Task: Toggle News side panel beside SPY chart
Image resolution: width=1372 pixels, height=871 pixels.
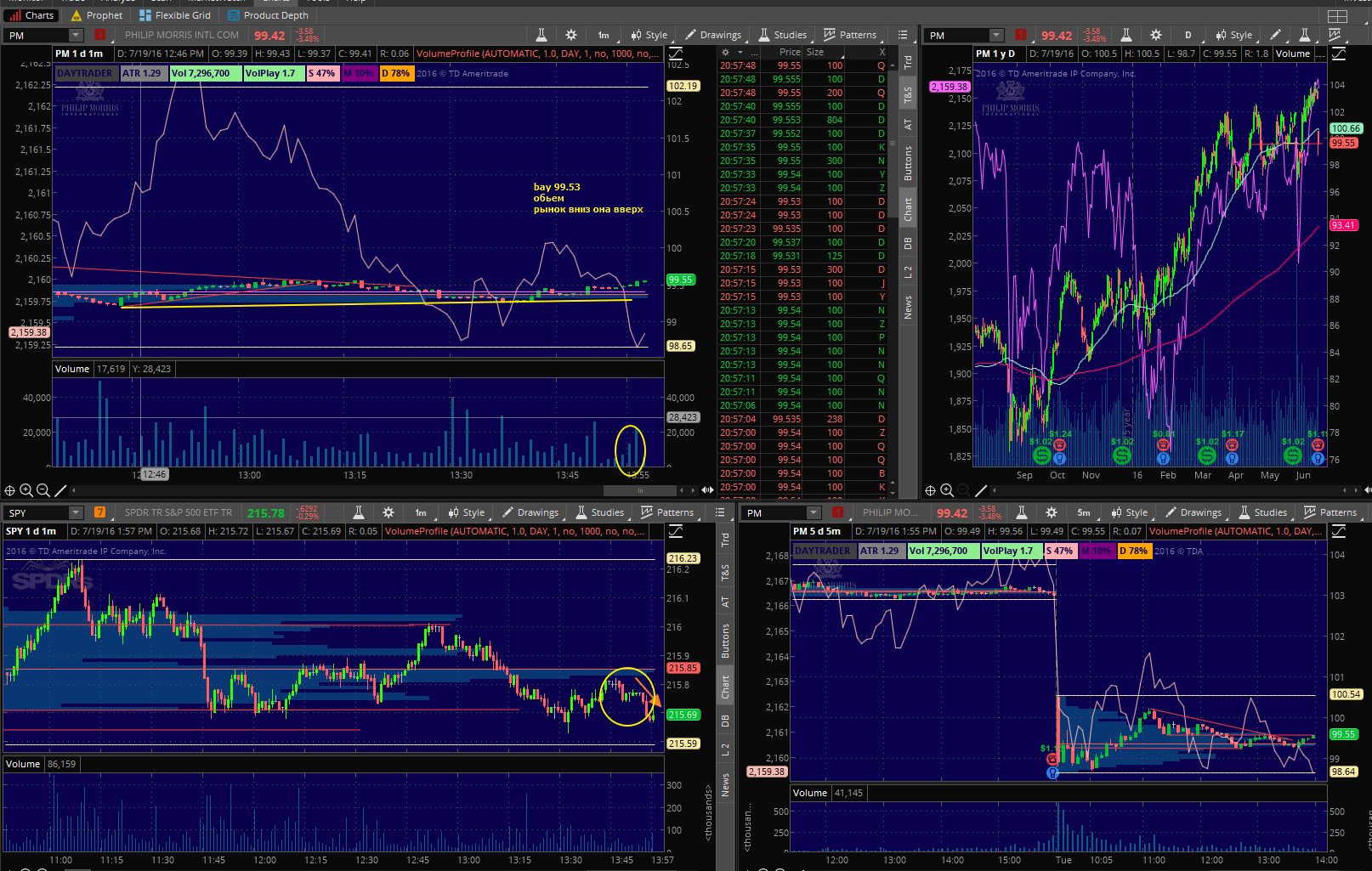Action: click(x=725, y=784)
